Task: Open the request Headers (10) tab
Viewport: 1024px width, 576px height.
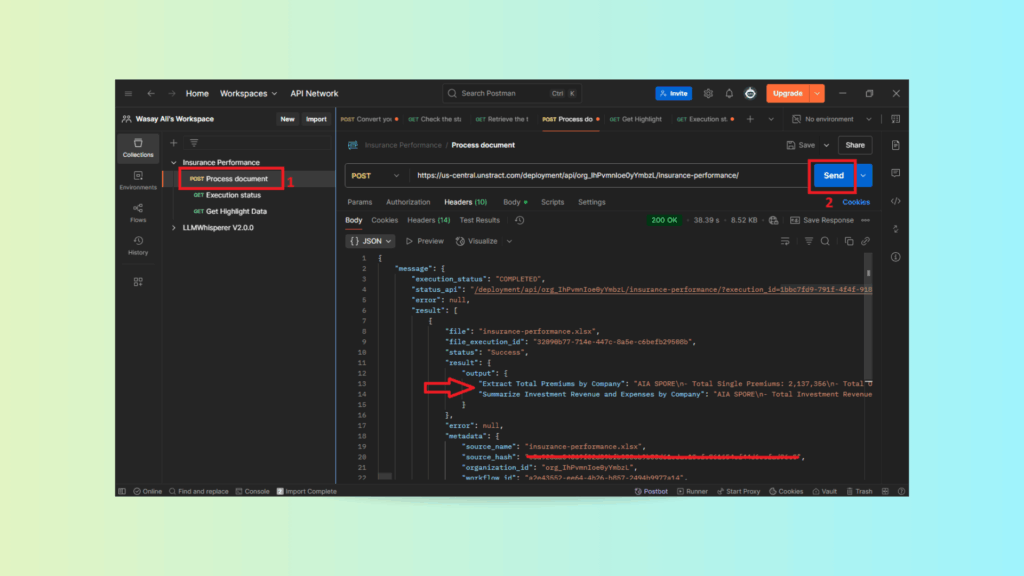Action: point(466,202)
